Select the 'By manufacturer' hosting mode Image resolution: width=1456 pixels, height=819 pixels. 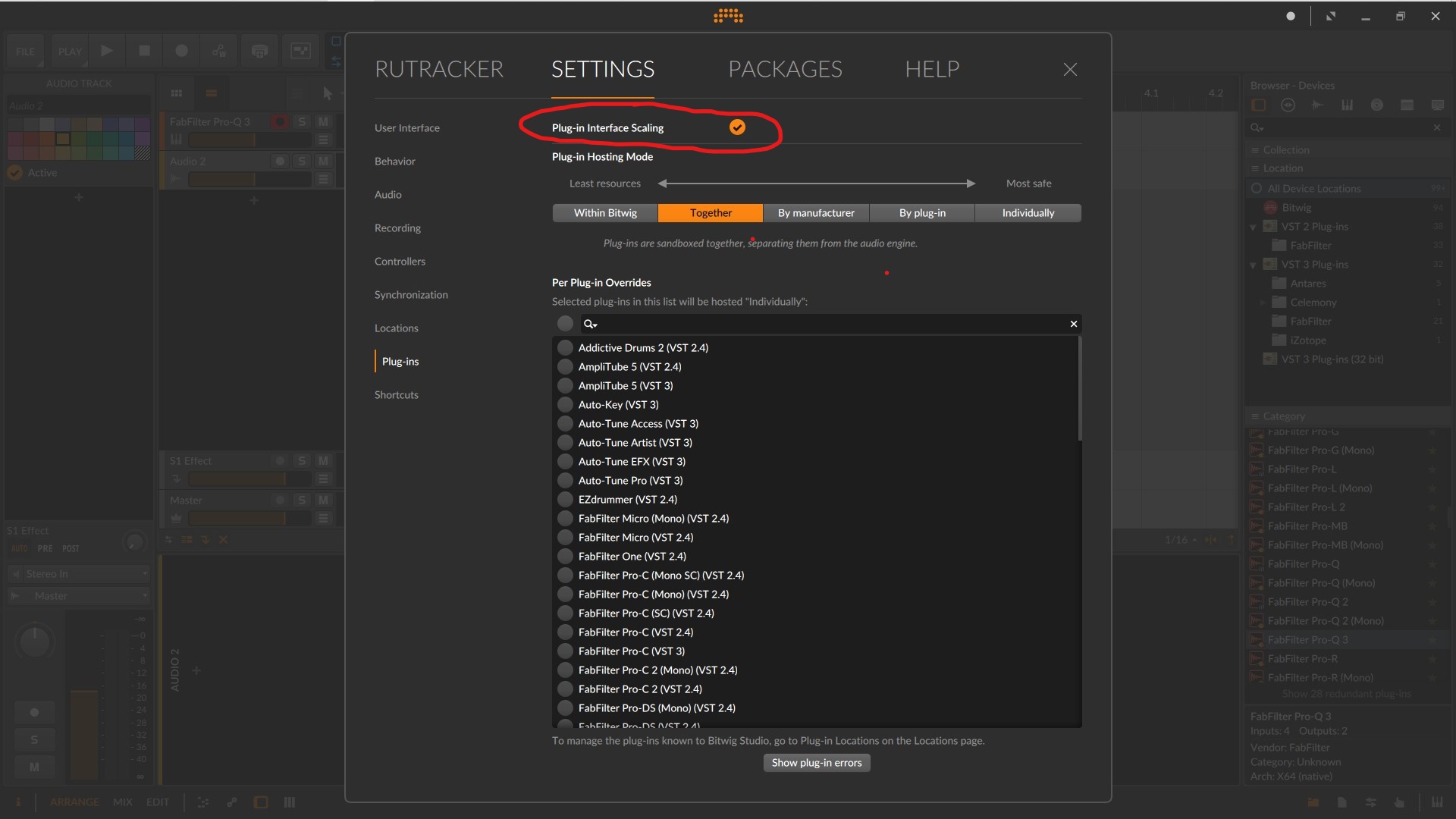coord(816,213)
